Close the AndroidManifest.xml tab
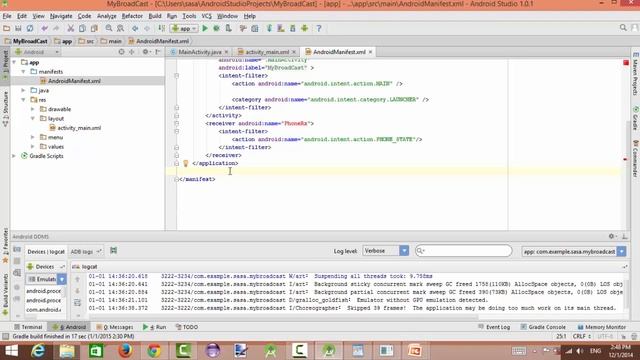Viewport: 640px width, 360px height. tap(370, 52)
